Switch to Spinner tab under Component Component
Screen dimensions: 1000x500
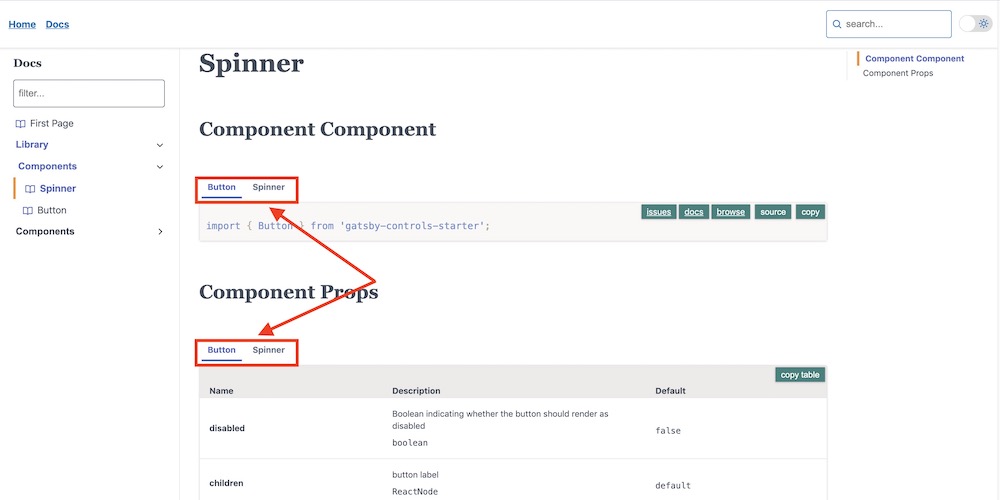point(268,188)
